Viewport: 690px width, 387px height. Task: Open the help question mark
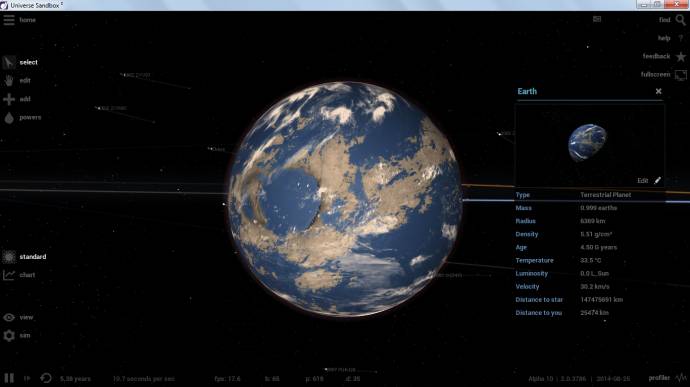[x=681, y=38]
